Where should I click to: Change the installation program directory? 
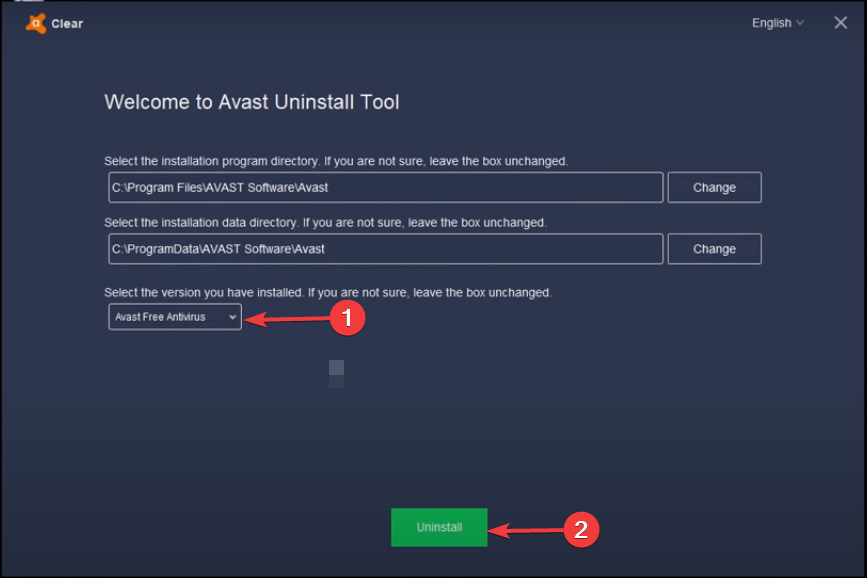[714, 188]
